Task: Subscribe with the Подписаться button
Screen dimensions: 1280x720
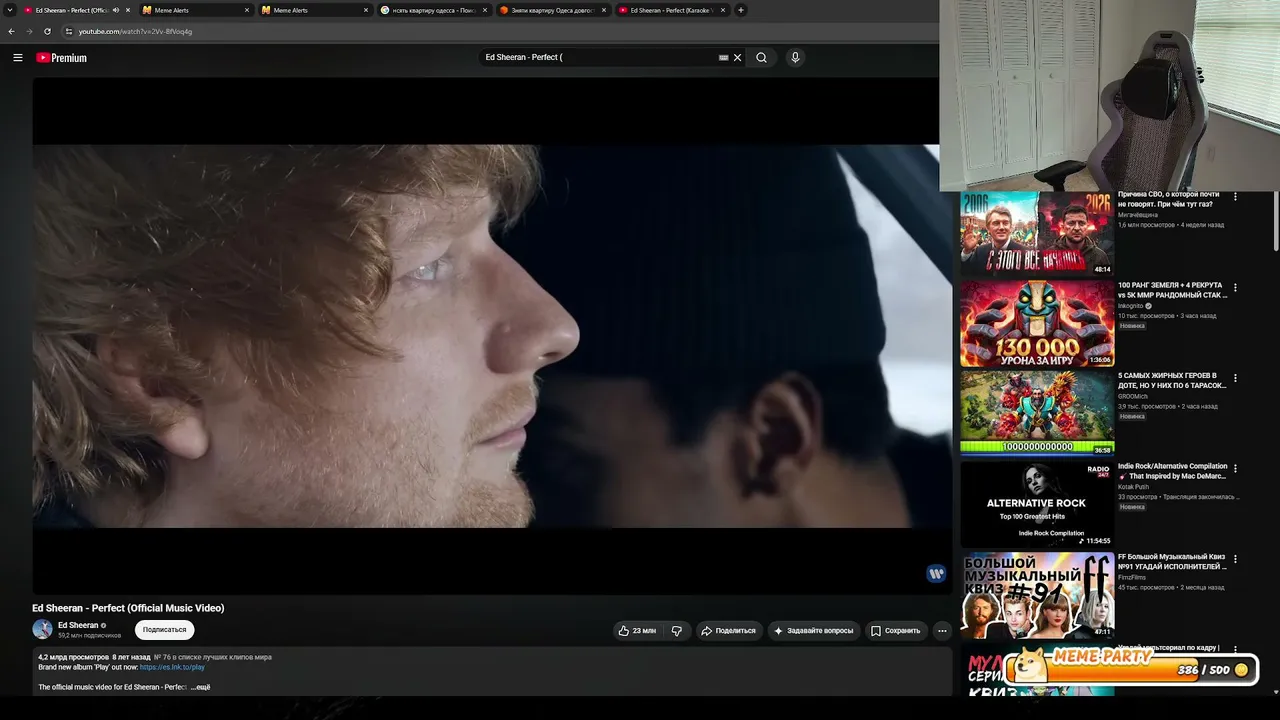Action: tap(164, 630)
